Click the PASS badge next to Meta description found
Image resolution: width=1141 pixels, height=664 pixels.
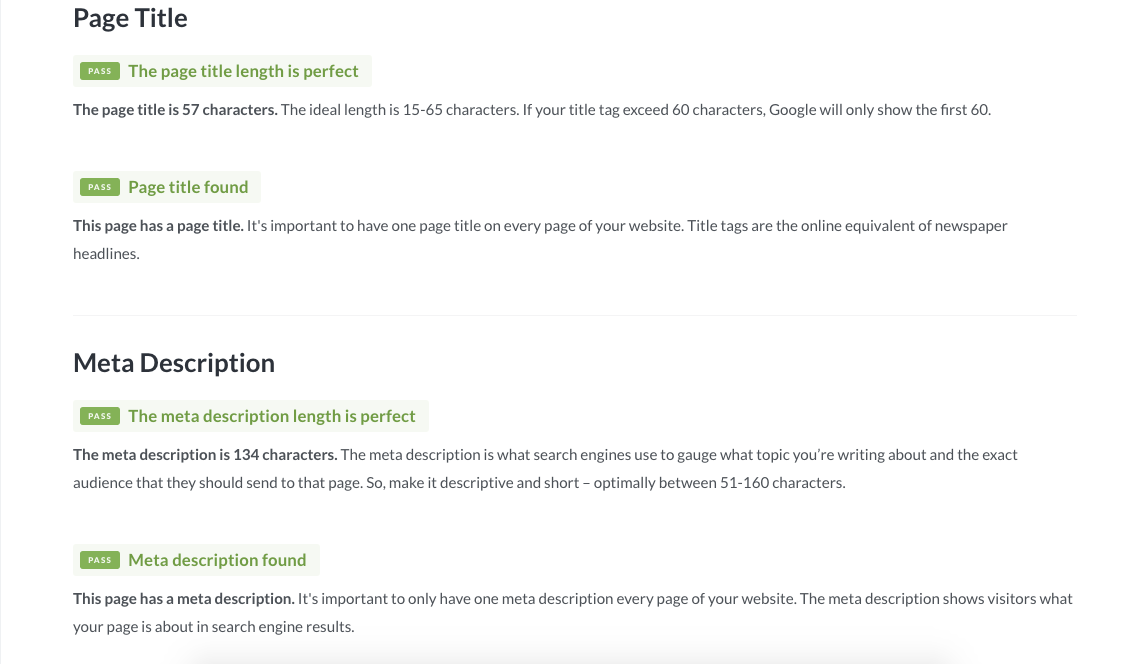pos(100,561)
